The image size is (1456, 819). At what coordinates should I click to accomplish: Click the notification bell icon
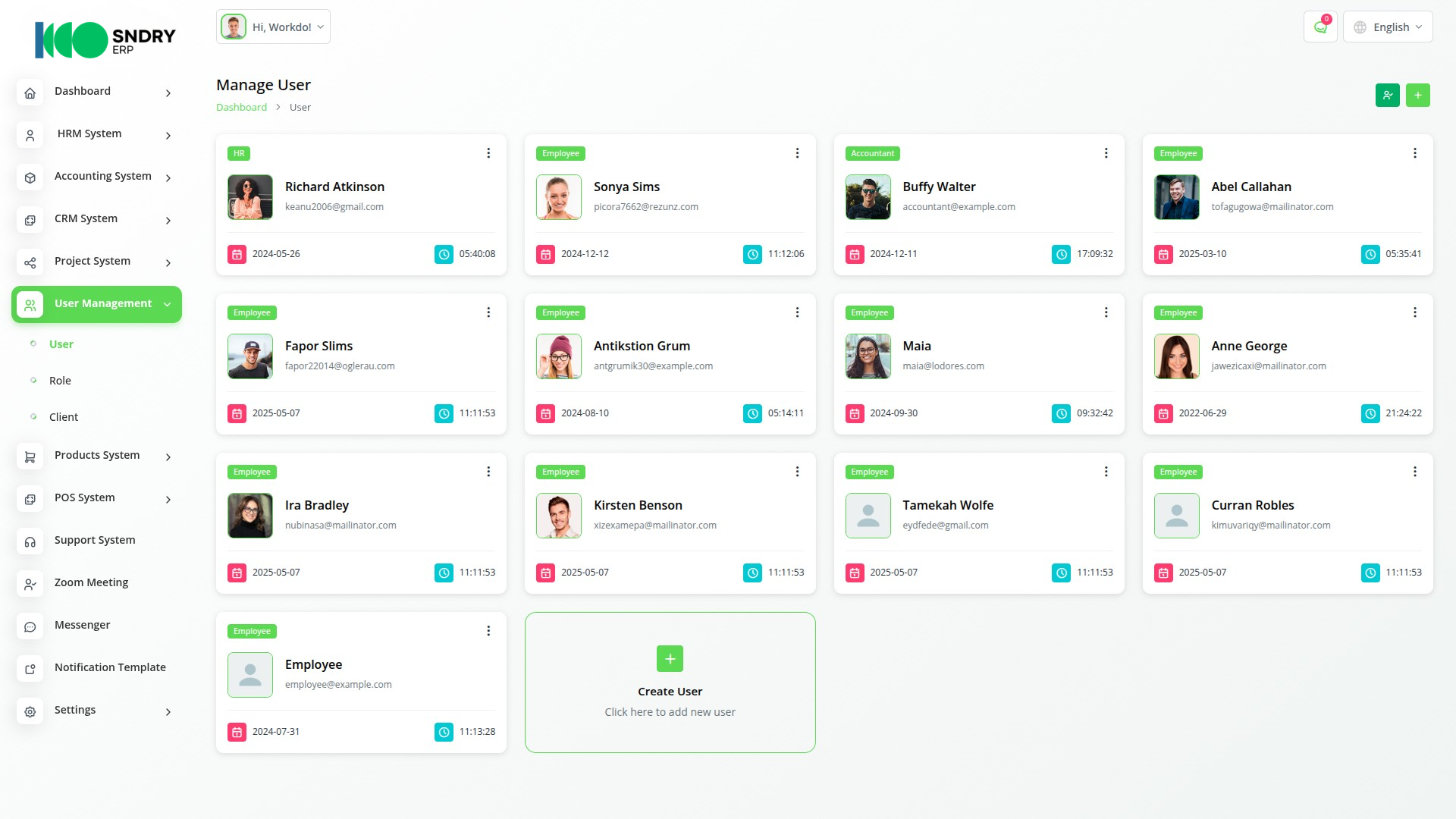[x=1320, y=27]
